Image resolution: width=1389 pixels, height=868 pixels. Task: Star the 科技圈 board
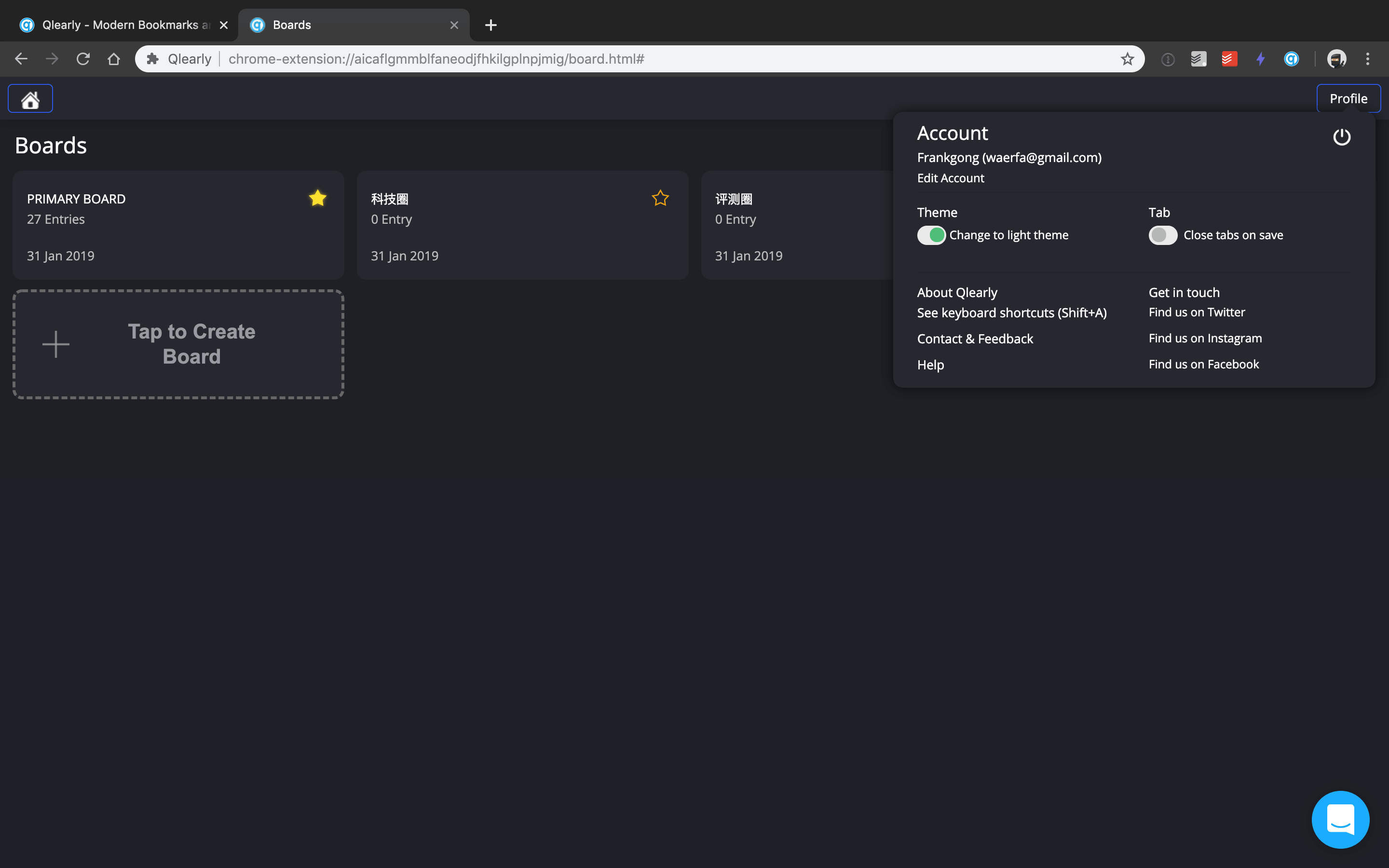coord(661,198)
